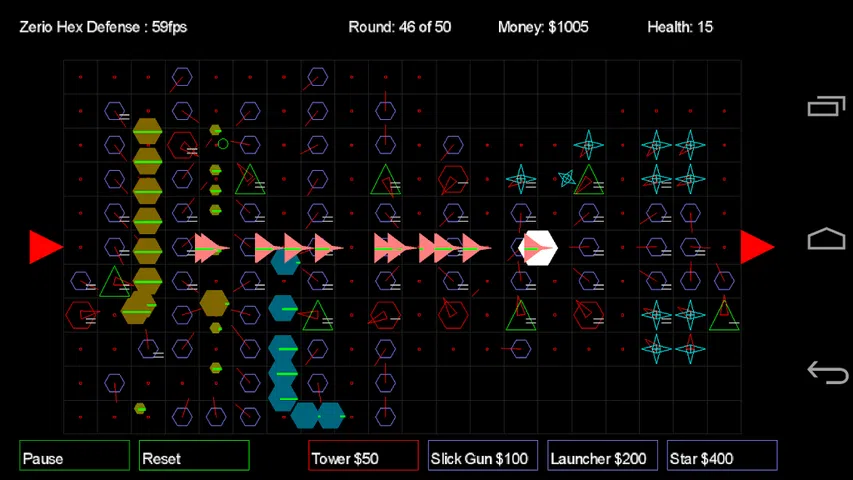Click the red entry arrow on left edge
The height and width of the screenshot is (480, 853).
point(45,247)
